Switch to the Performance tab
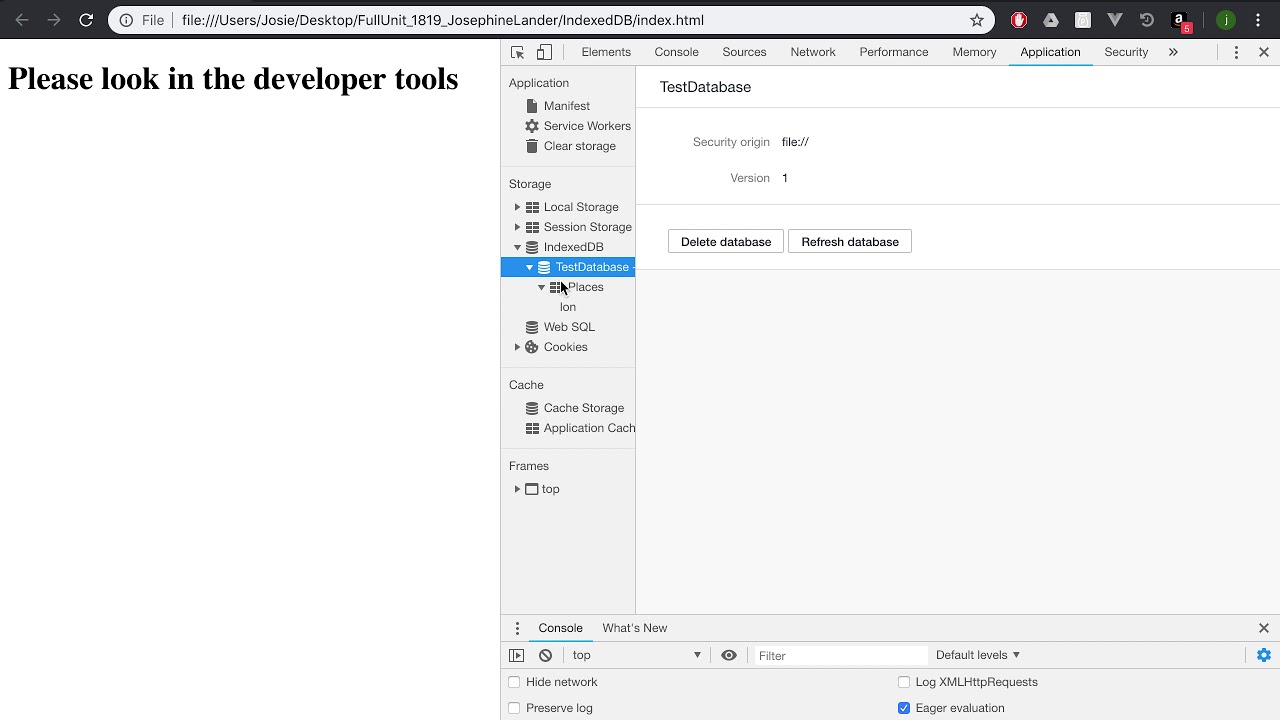Screen dimensions: 1280x720 click(x=893, y=52)
